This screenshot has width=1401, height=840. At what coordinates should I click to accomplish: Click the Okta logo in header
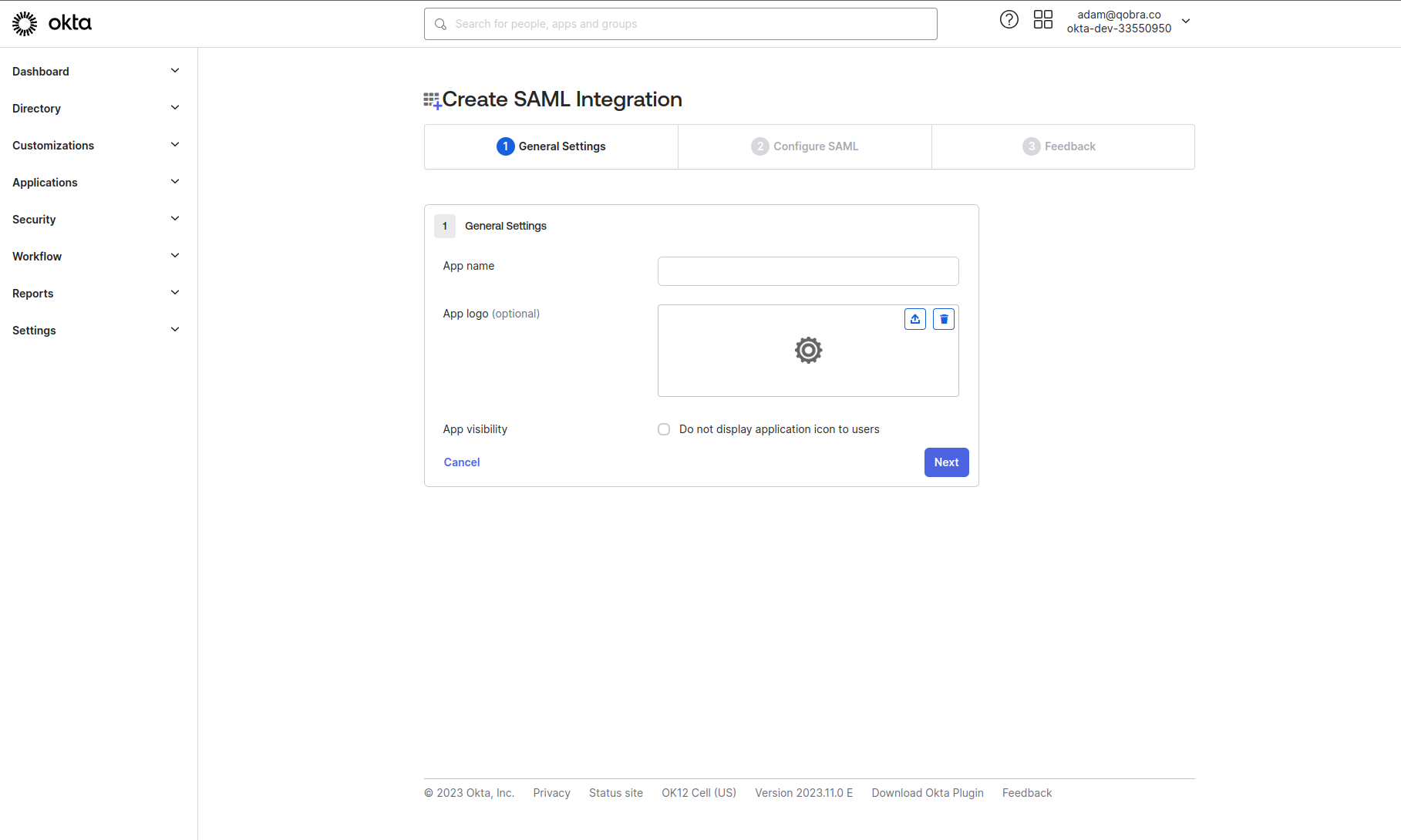click(52, 23)
